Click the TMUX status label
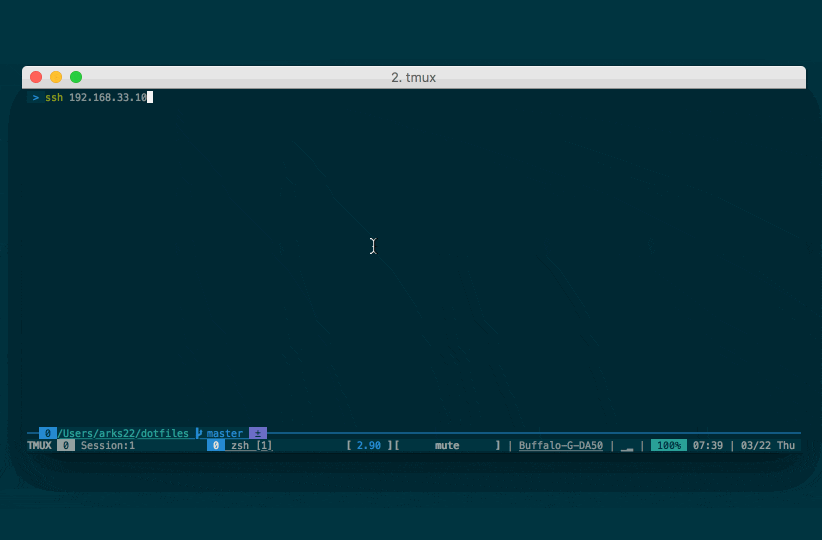This screenshot has width=822, height=540. [x=39, y=445]
